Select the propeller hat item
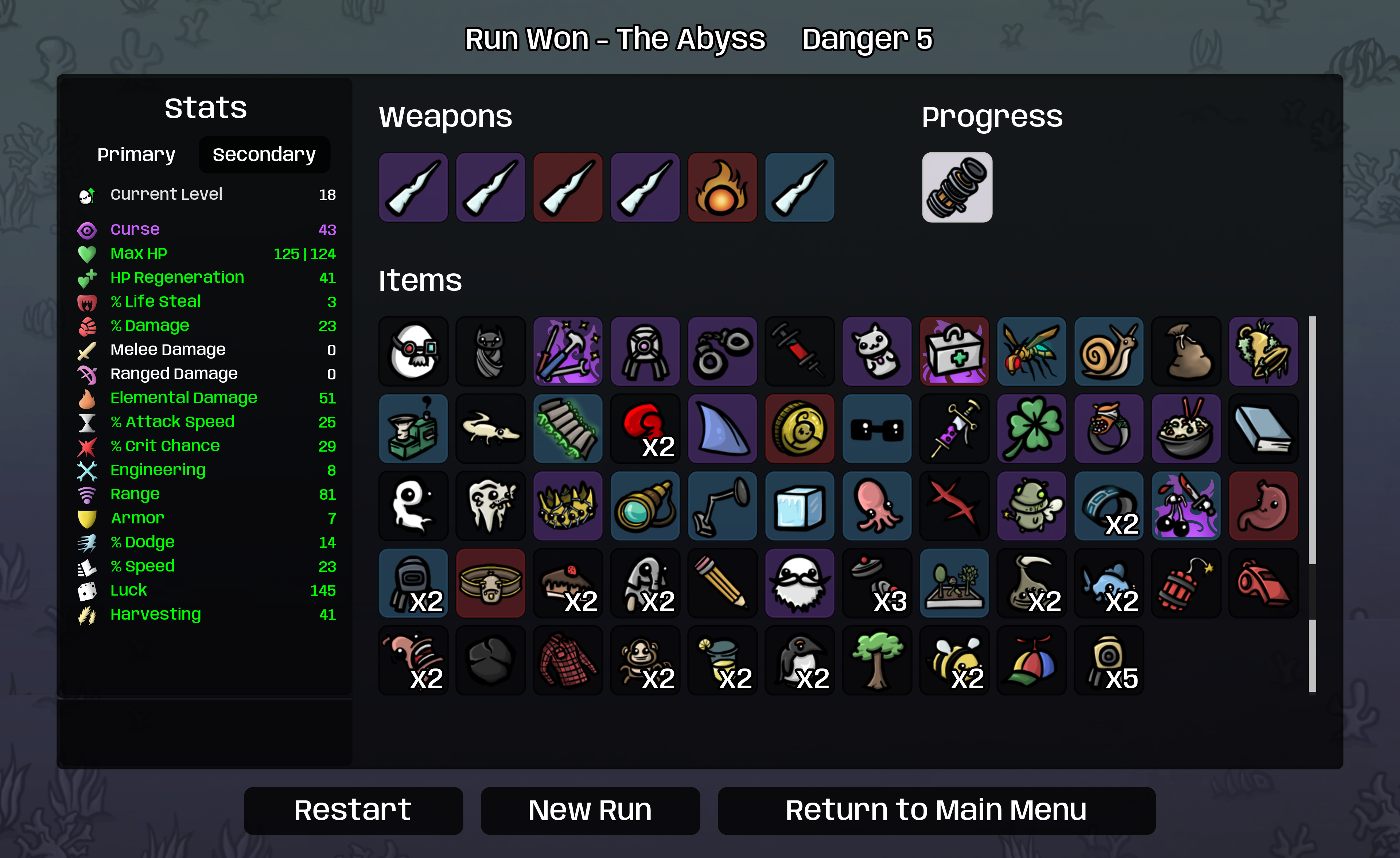This screenshot has height=858, width=1400. (1031, 660)
